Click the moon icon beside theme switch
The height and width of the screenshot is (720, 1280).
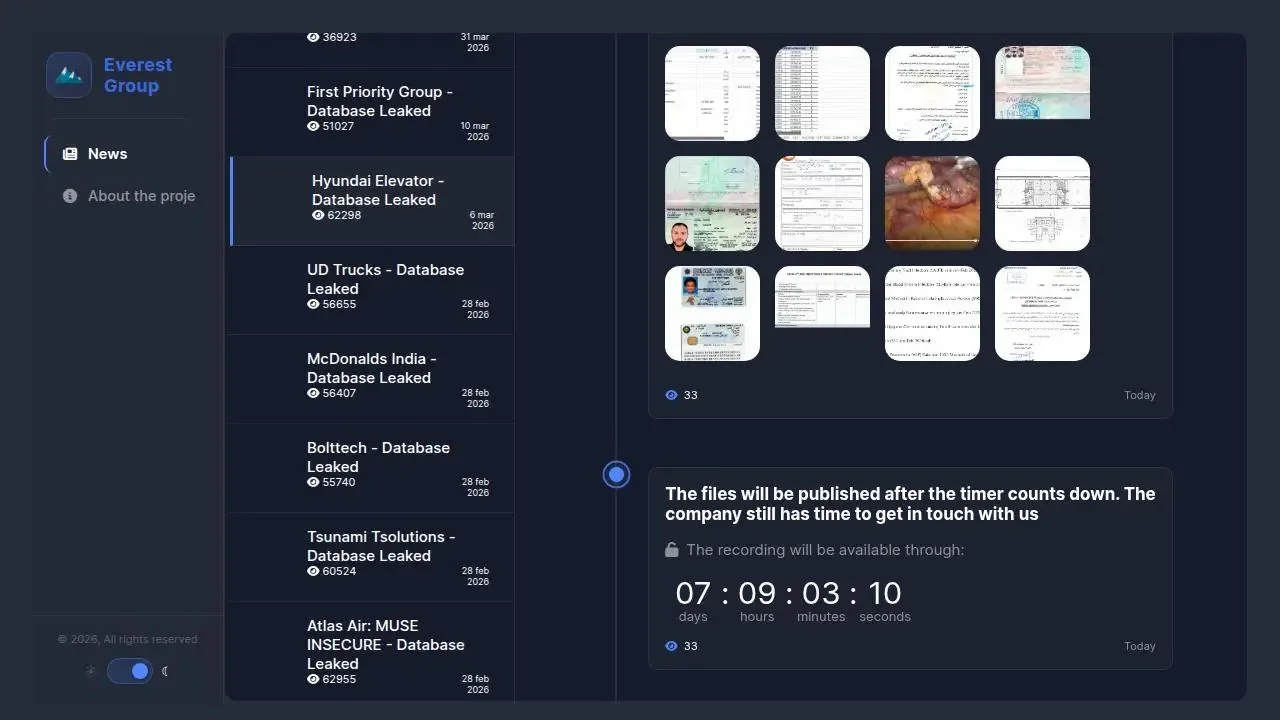pos(166,671)
